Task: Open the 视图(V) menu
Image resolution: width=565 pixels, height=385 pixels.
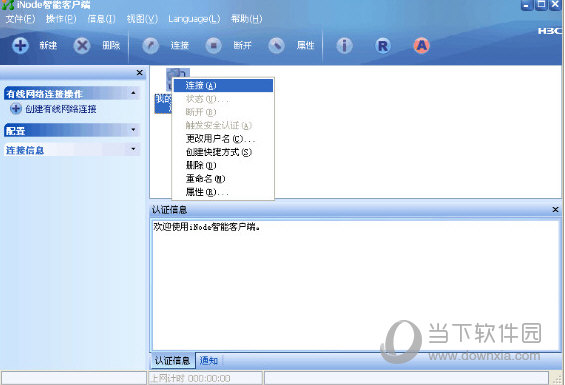Action: pyautogui.click(x=142, y=19)
